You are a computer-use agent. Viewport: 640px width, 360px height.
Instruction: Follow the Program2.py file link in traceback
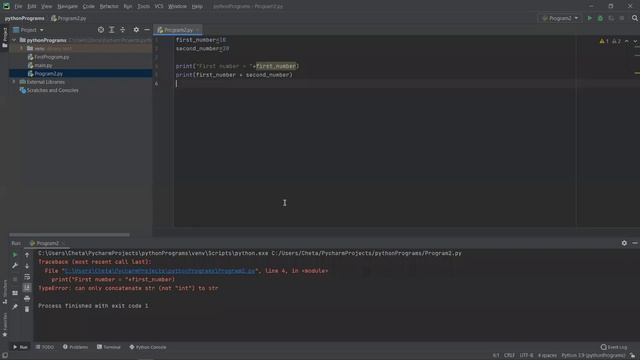point(160,271)
